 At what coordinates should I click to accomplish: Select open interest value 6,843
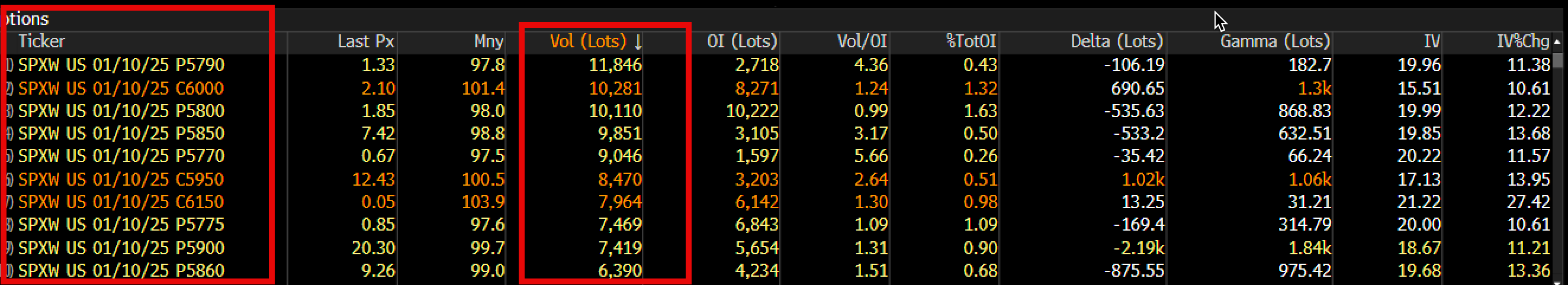point(757,224)
